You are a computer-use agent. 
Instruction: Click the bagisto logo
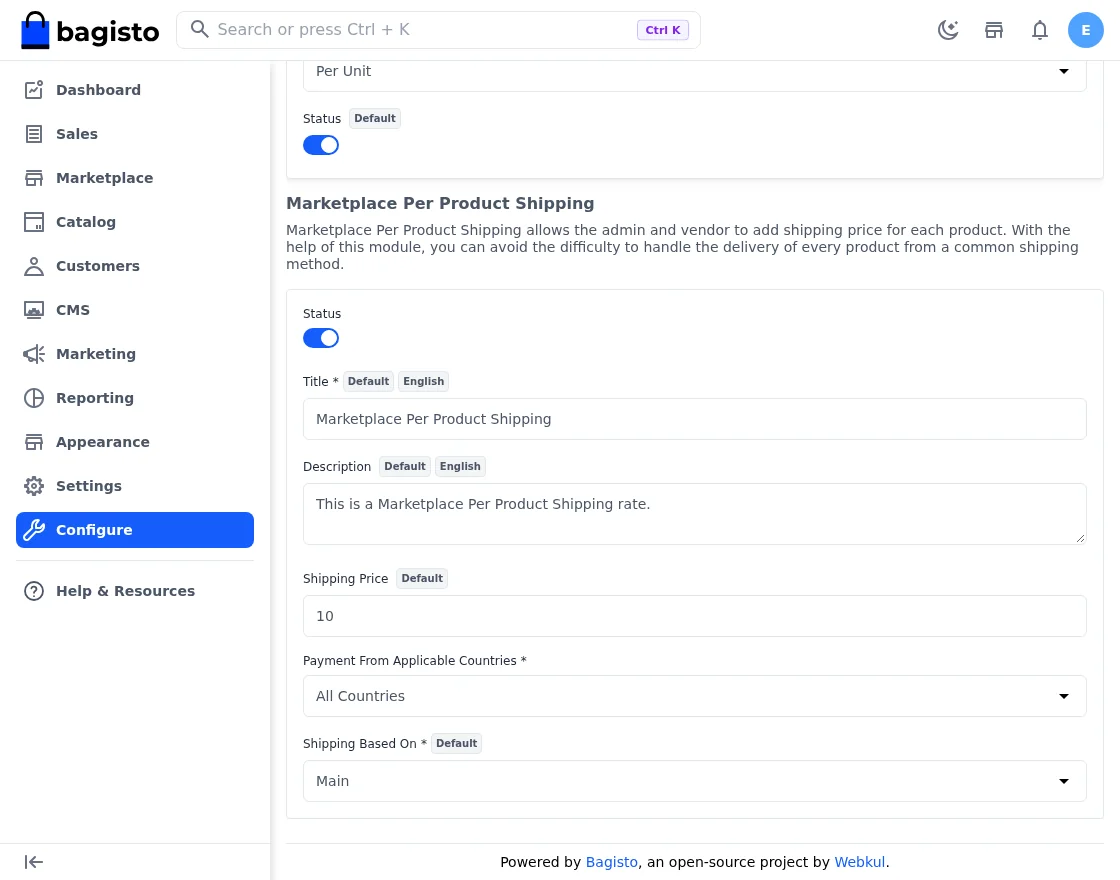point(90,30)
